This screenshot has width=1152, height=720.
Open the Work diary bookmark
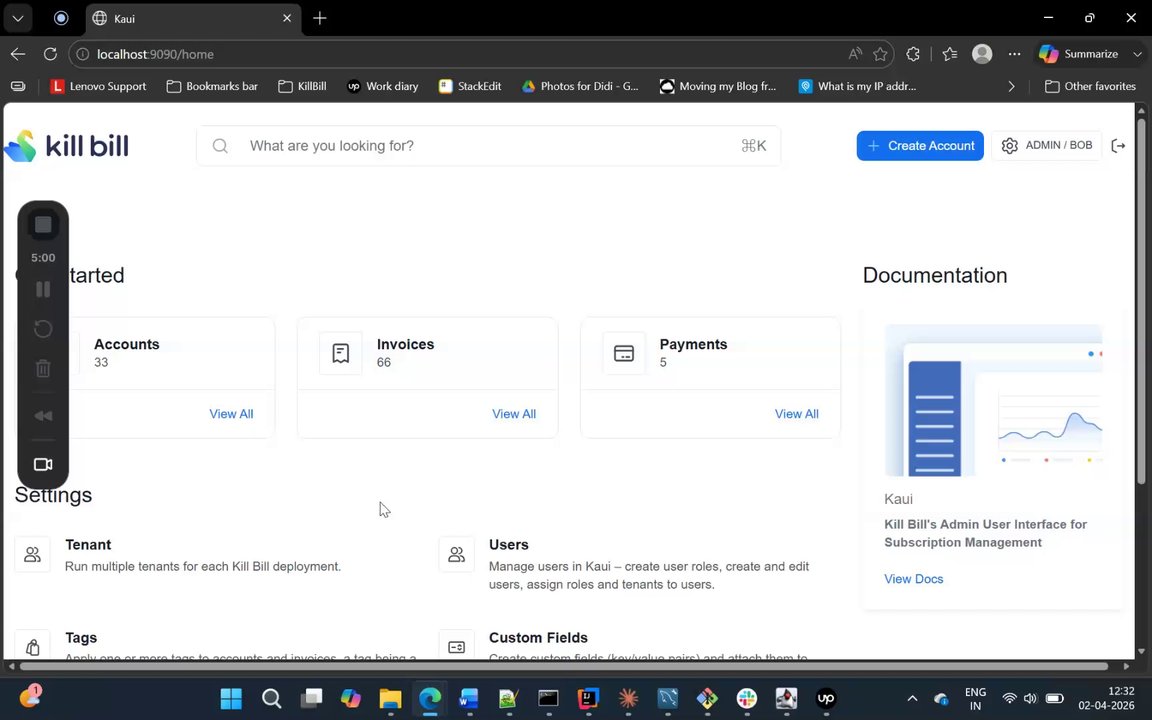click(x=382, y=86)
